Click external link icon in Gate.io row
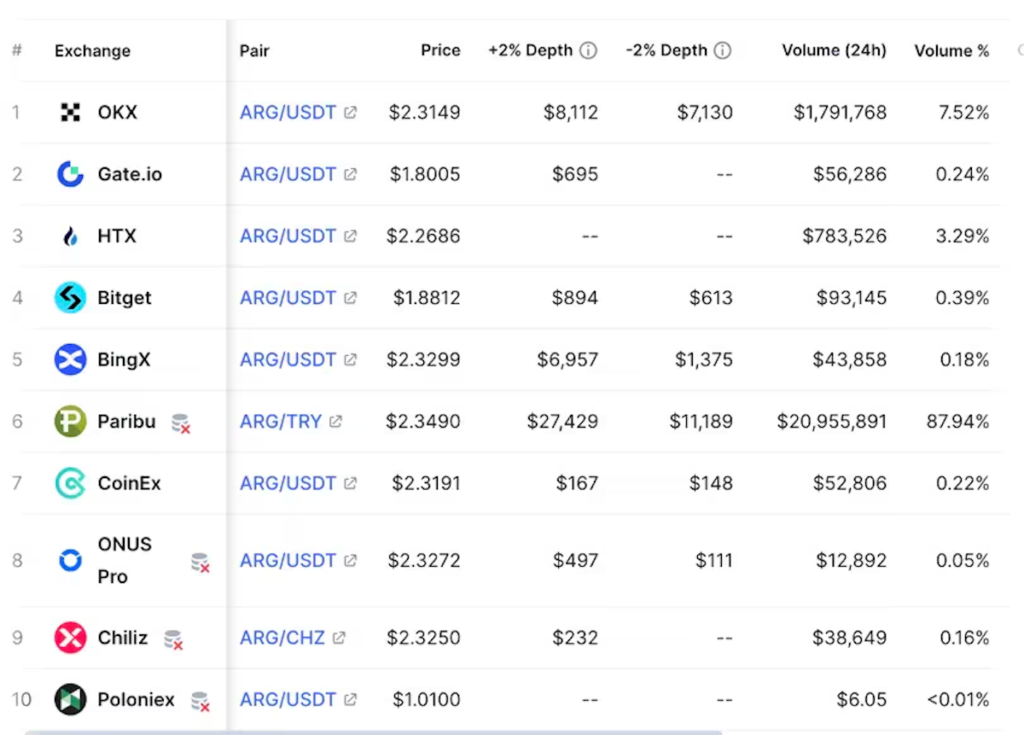 pyautogui.click(x=351, y=174)
